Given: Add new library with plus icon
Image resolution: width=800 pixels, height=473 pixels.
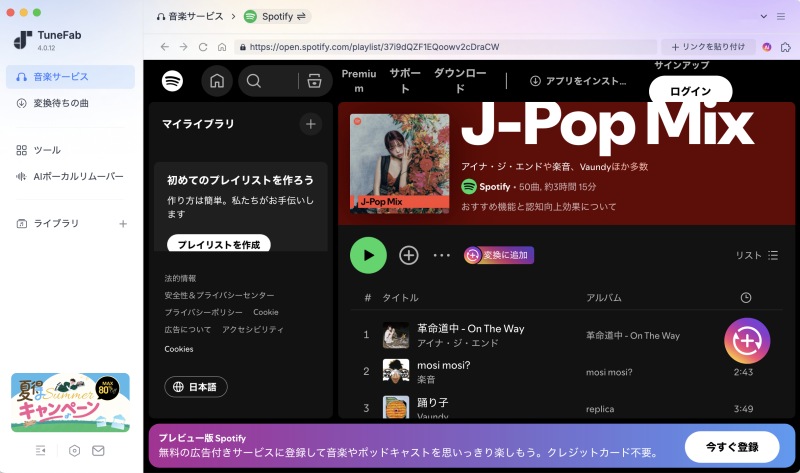Looking at the screenshot, I should 123,223.
